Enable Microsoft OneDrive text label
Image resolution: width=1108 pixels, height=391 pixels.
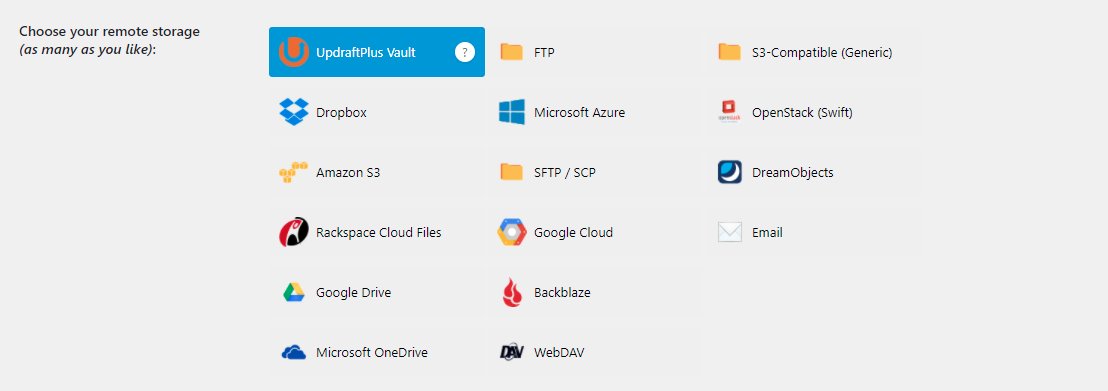pos(372,352)
